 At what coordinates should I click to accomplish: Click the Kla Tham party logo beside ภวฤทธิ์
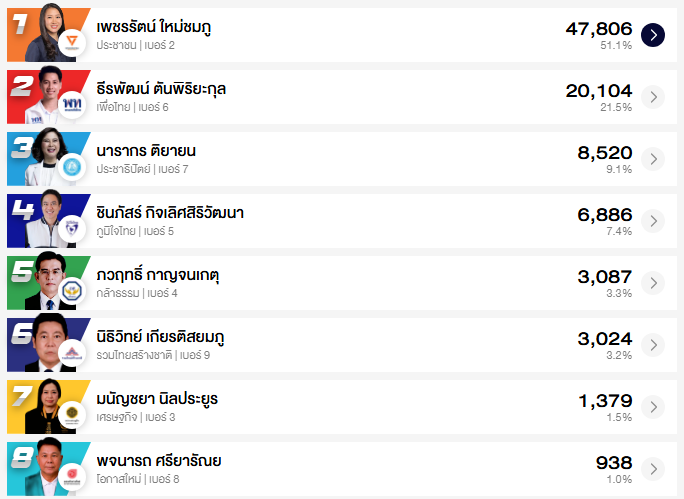pos(72,291)
